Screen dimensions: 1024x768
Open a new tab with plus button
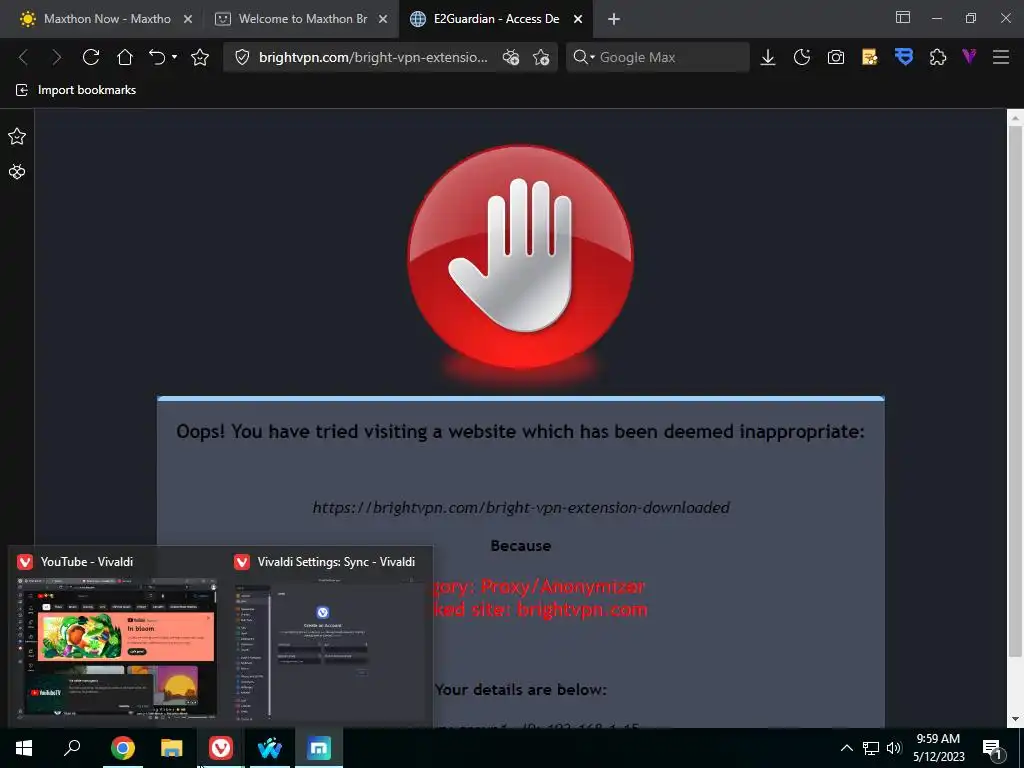coord(613,19)
